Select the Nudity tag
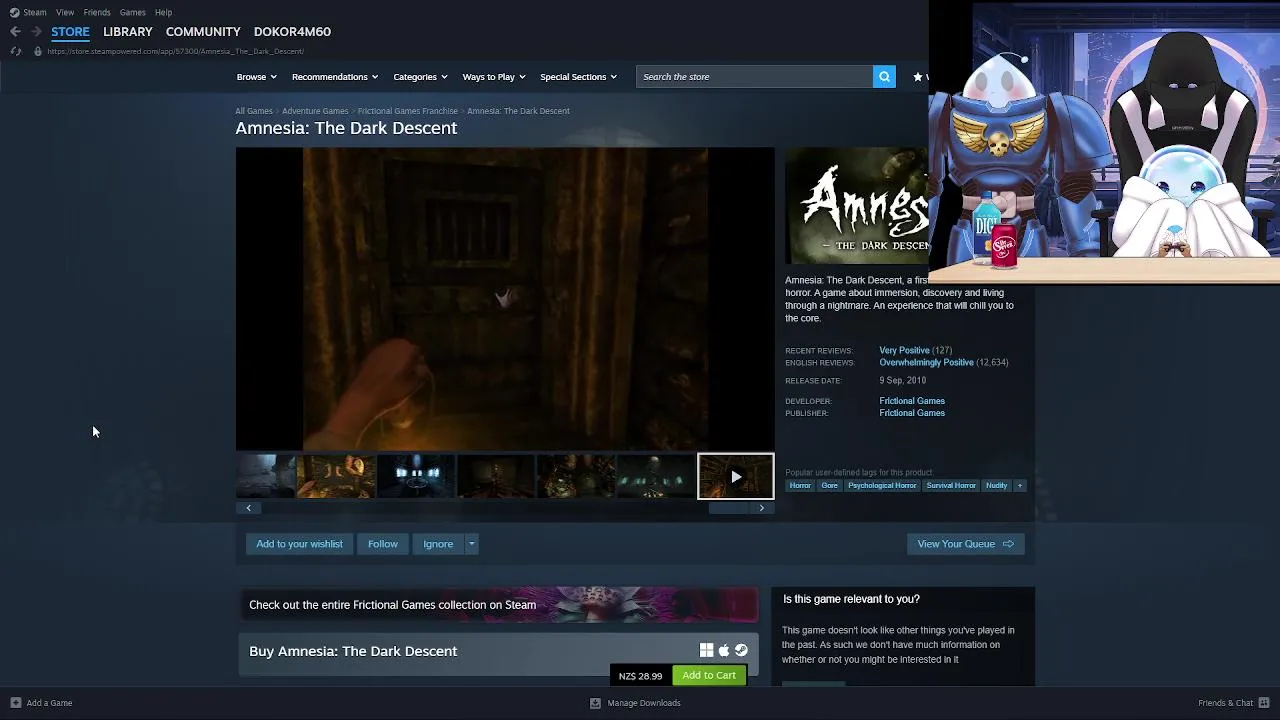 [996, 486]
